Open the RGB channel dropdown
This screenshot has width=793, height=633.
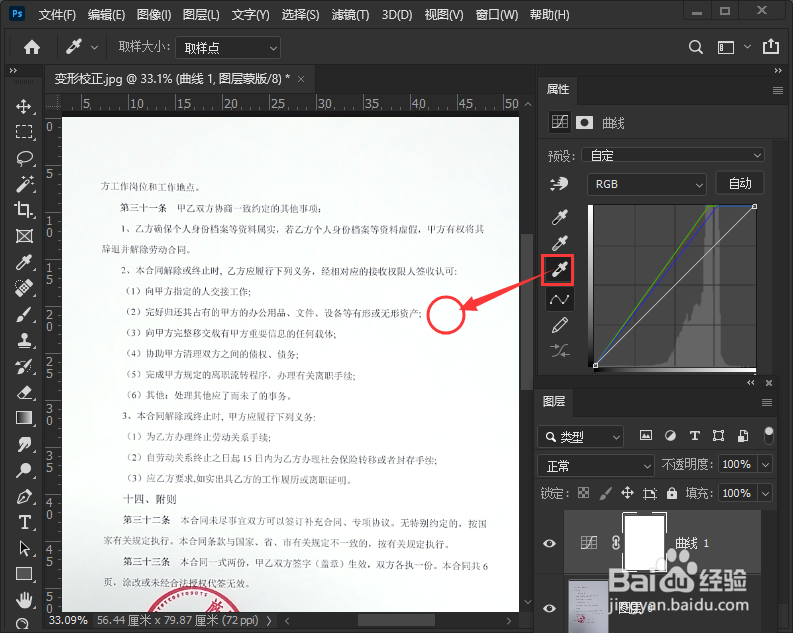[647, 184]
